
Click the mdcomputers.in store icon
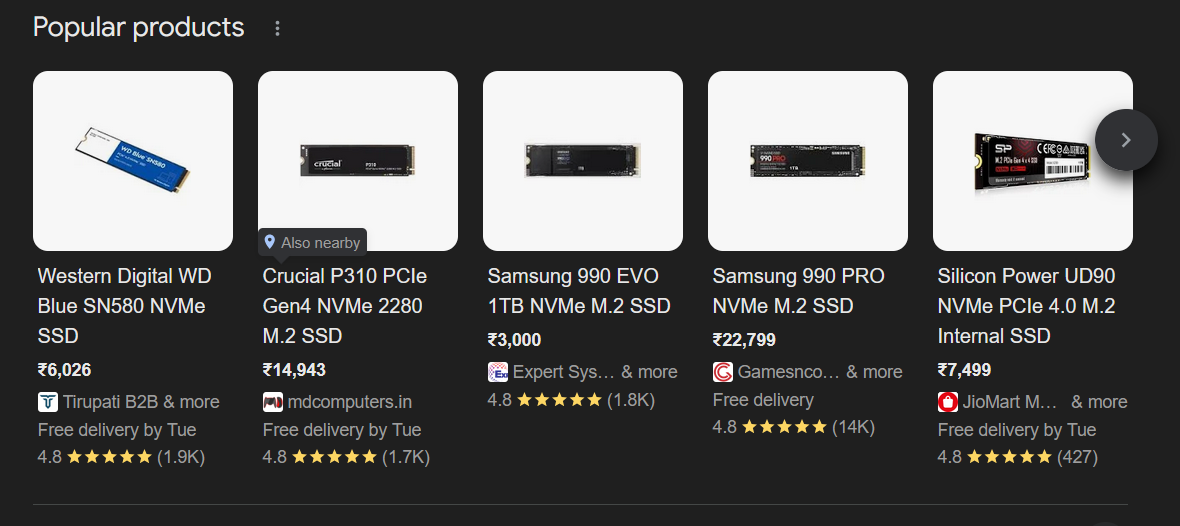click(273, 402)
